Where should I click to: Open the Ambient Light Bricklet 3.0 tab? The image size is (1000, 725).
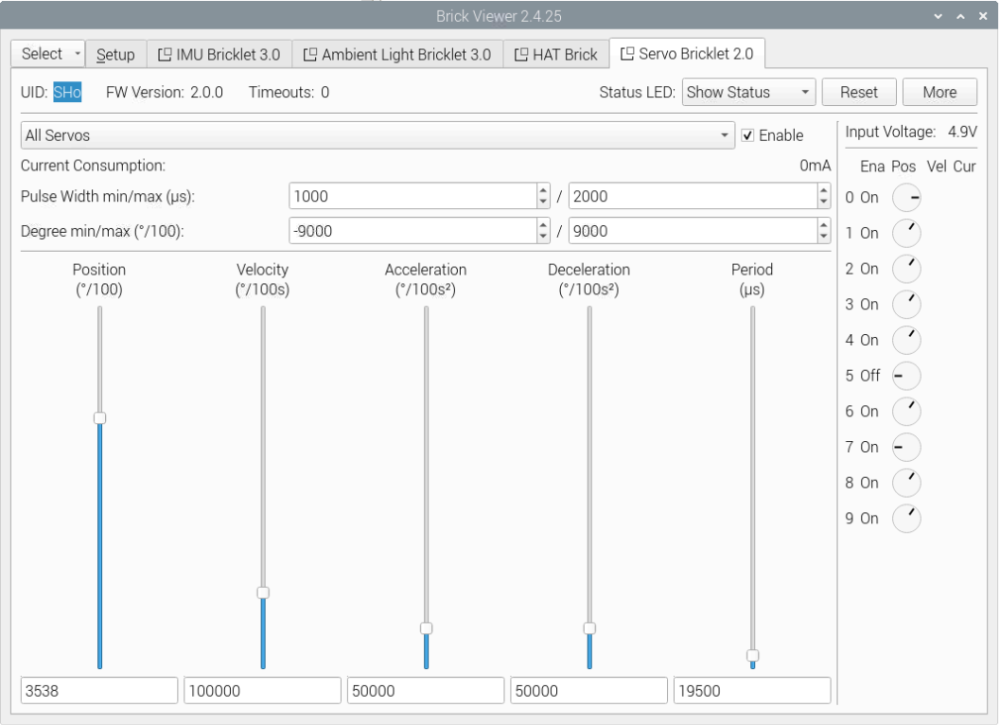tap(398, 55)
